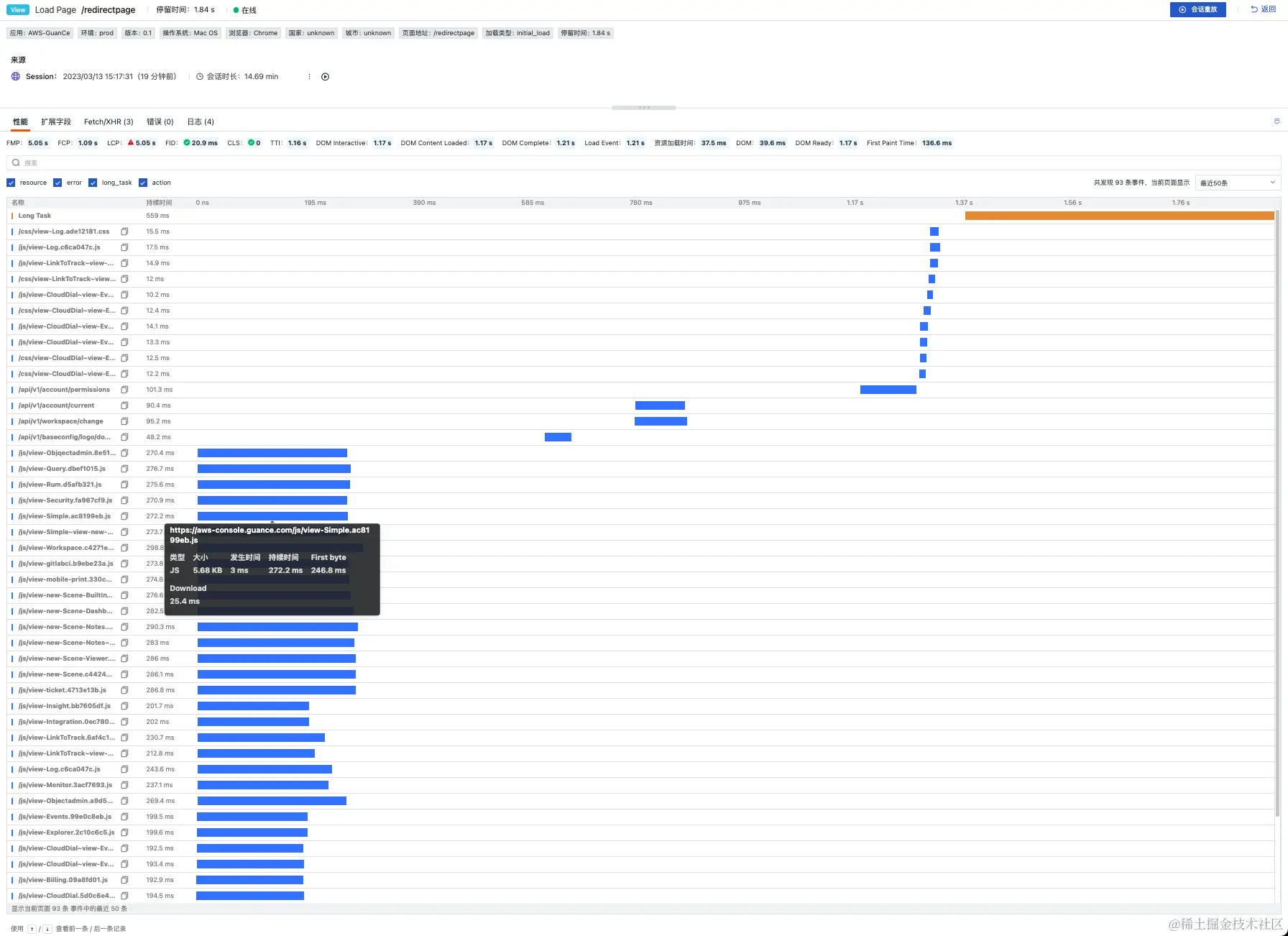Click the 操作系统: Mac OS tag
This screenshot has width=1288, height=936.
(x=190, y=33)
